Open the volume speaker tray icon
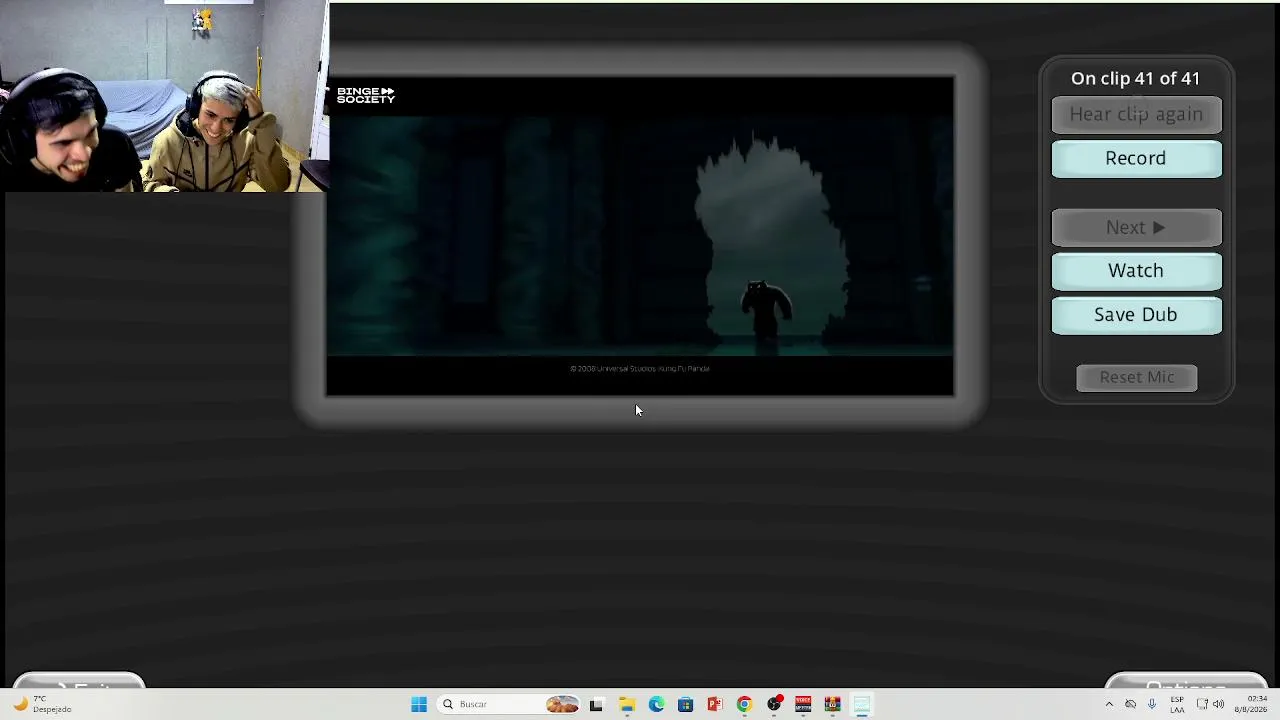Image resolution: width=1280 pixels, height=720 pixels. pyautogui.click(x=1218, y=705)
